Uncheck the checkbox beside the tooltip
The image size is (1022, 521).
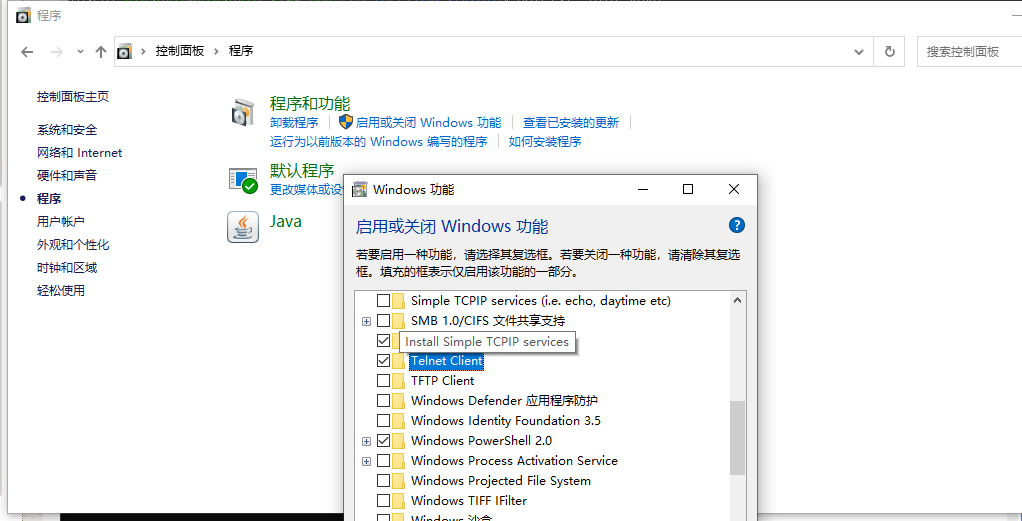[383, 340]
